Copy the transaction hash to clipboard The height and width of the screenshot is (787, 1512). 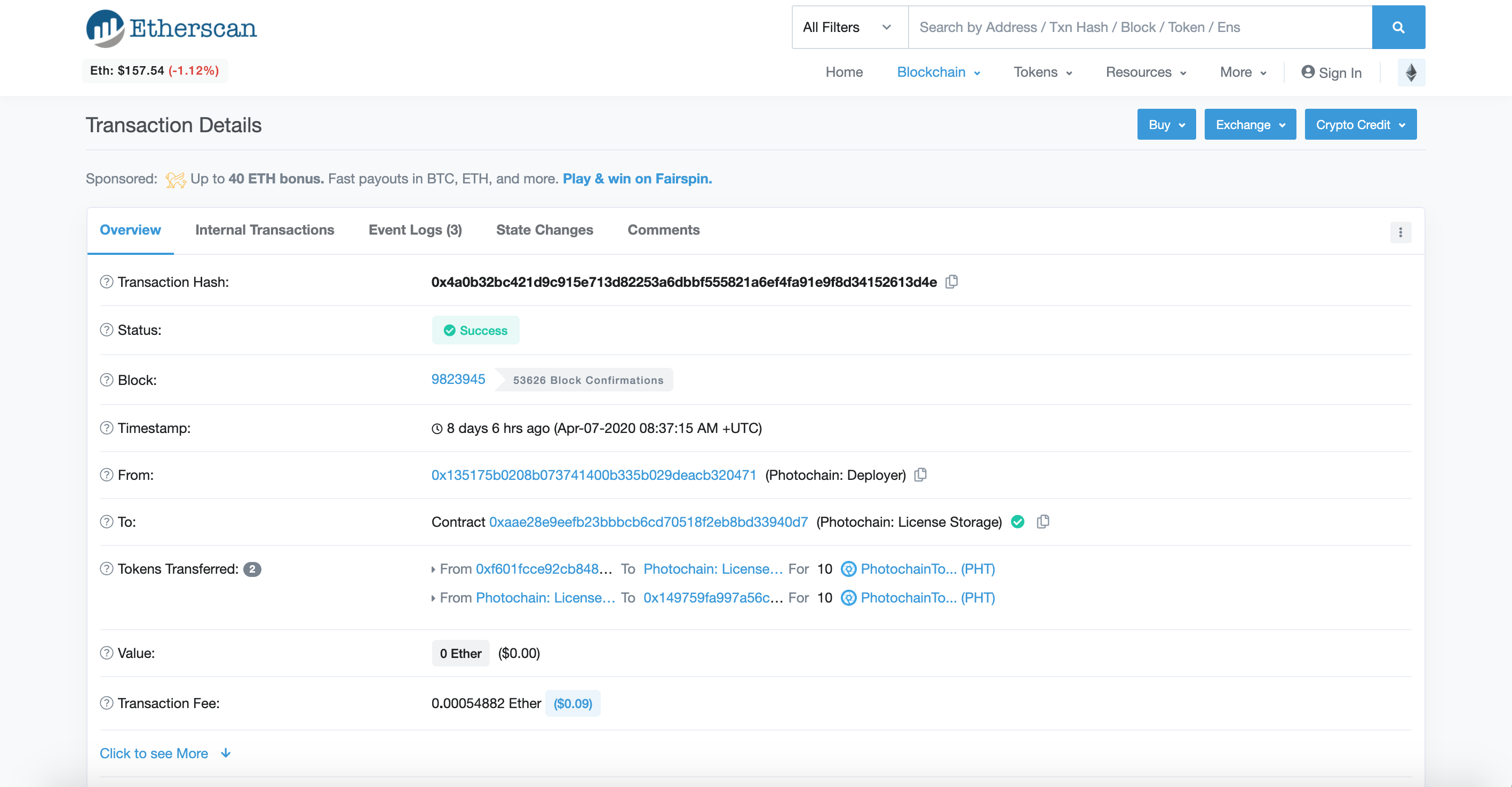pos(951,282)
